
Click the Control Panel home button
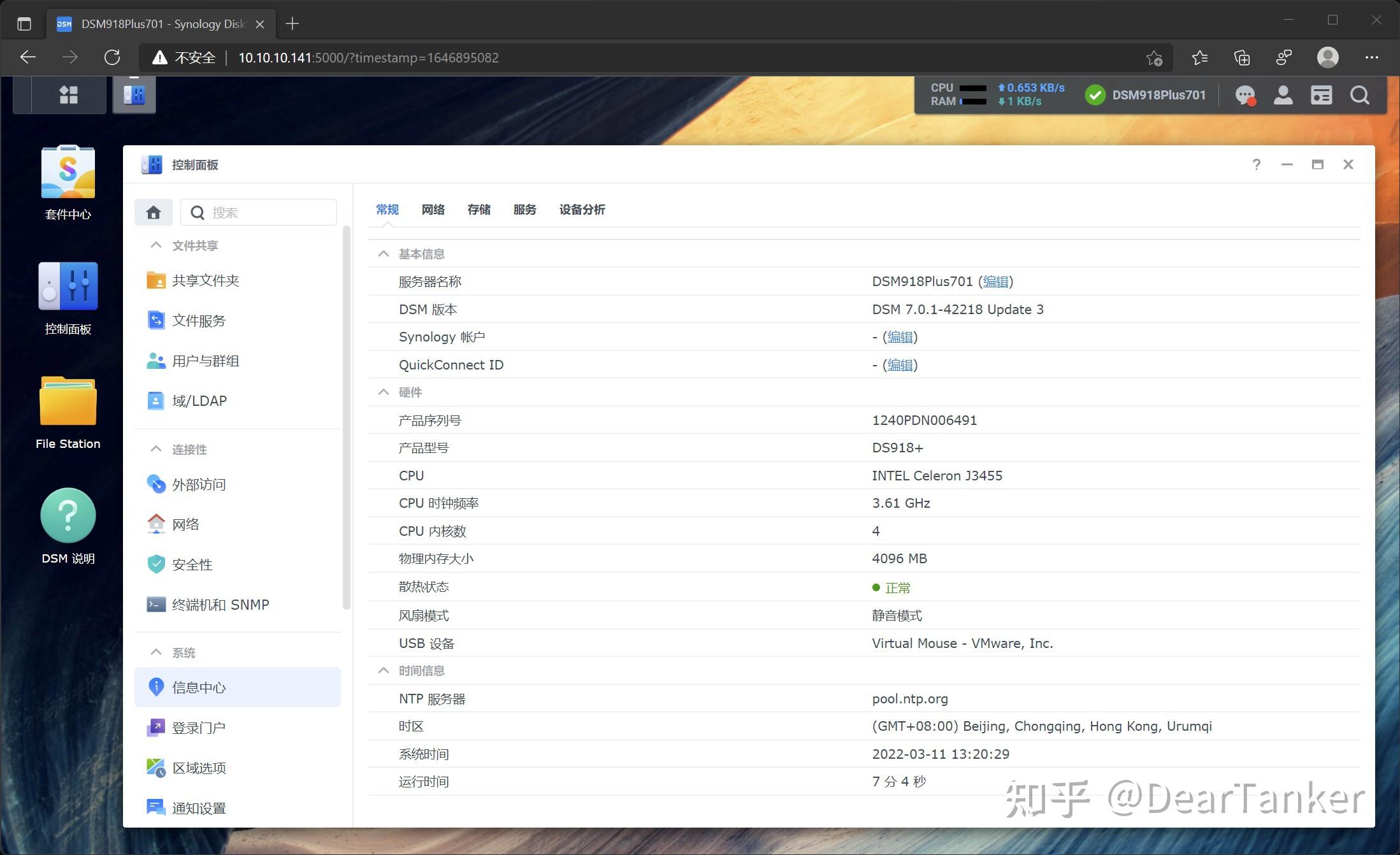[153, 212]
